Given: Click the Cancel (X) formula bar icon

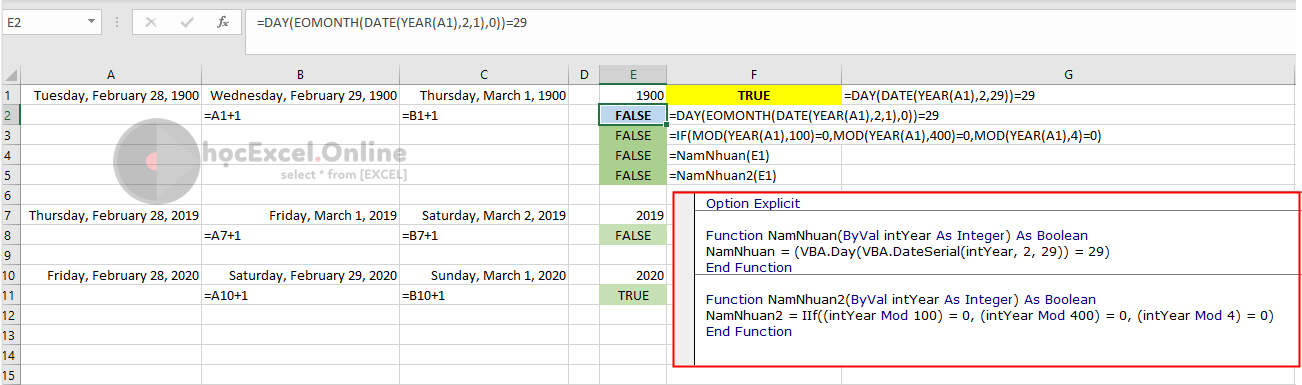Looking at the screenshot, I should coord(151,21).
